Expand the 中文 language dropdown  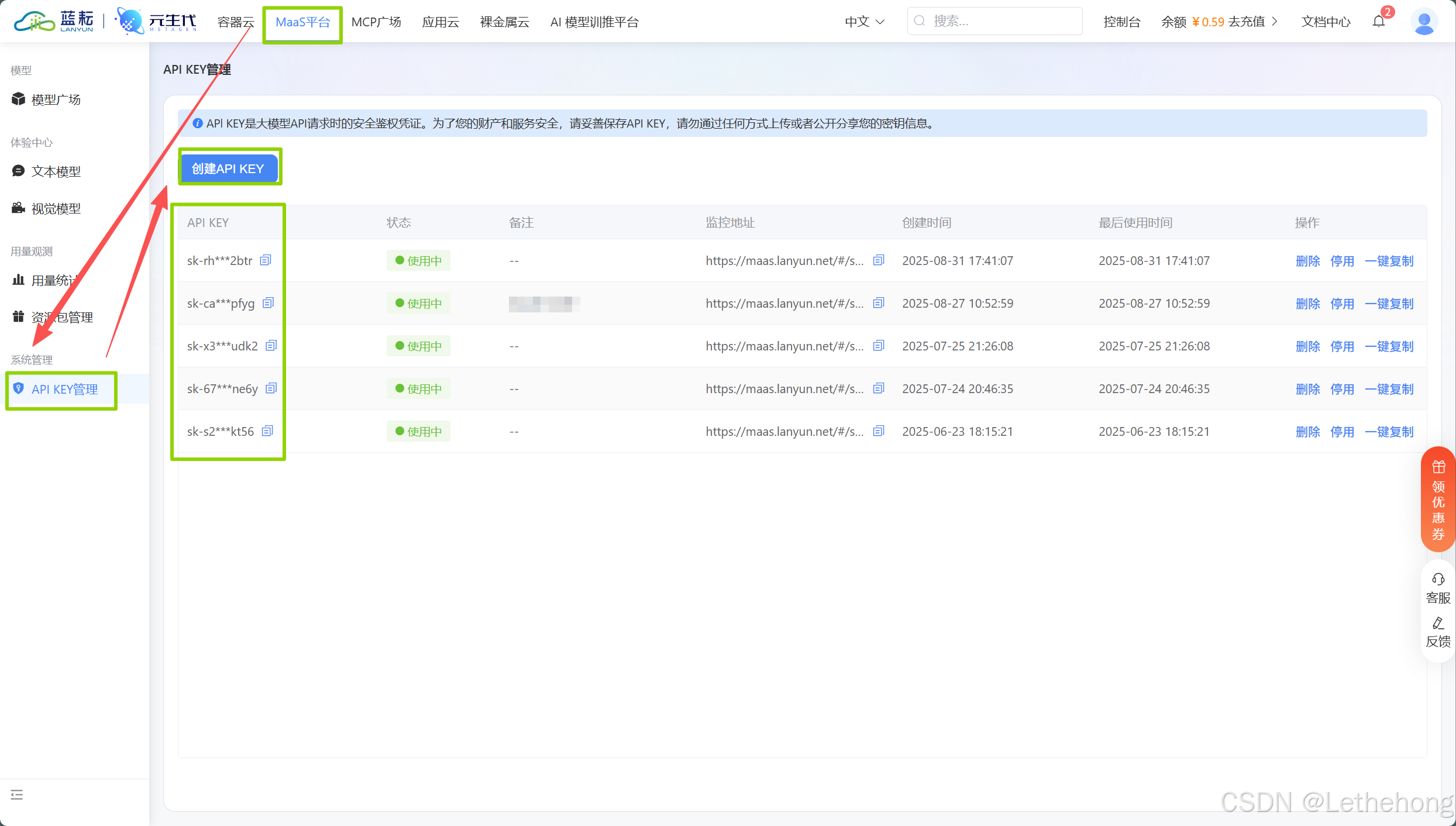(x=865, y=22)
